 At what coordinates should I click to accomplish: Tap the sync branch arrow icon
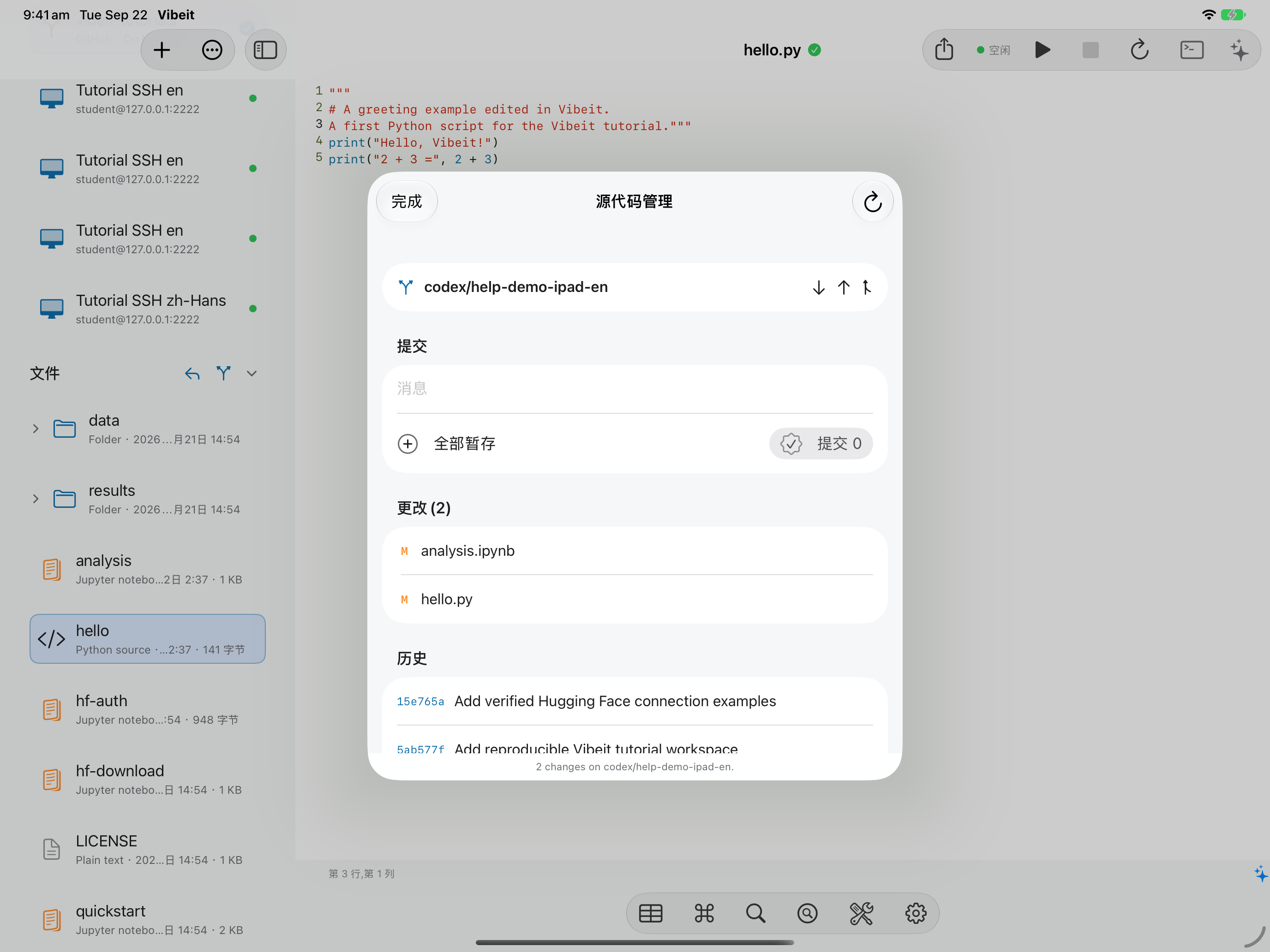click(866, 287)
